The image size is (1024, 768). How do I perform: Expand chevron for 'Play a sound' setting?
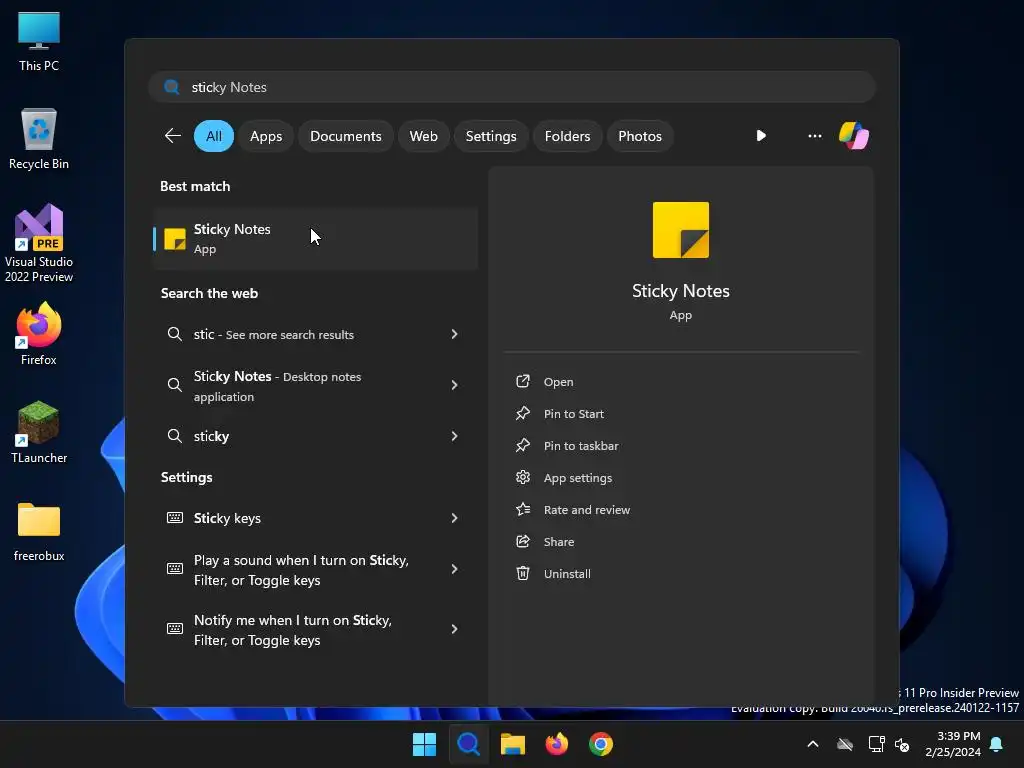coord(455,569)
